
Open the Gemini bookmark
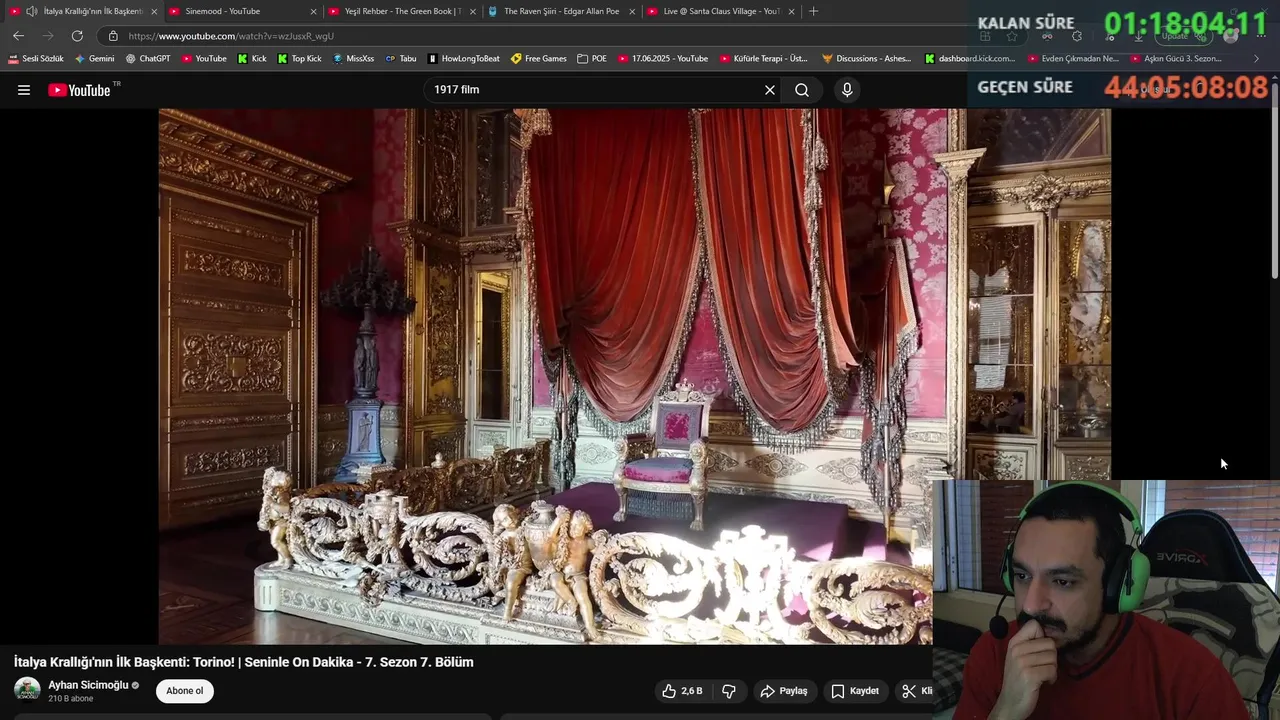tap(94, 58)
